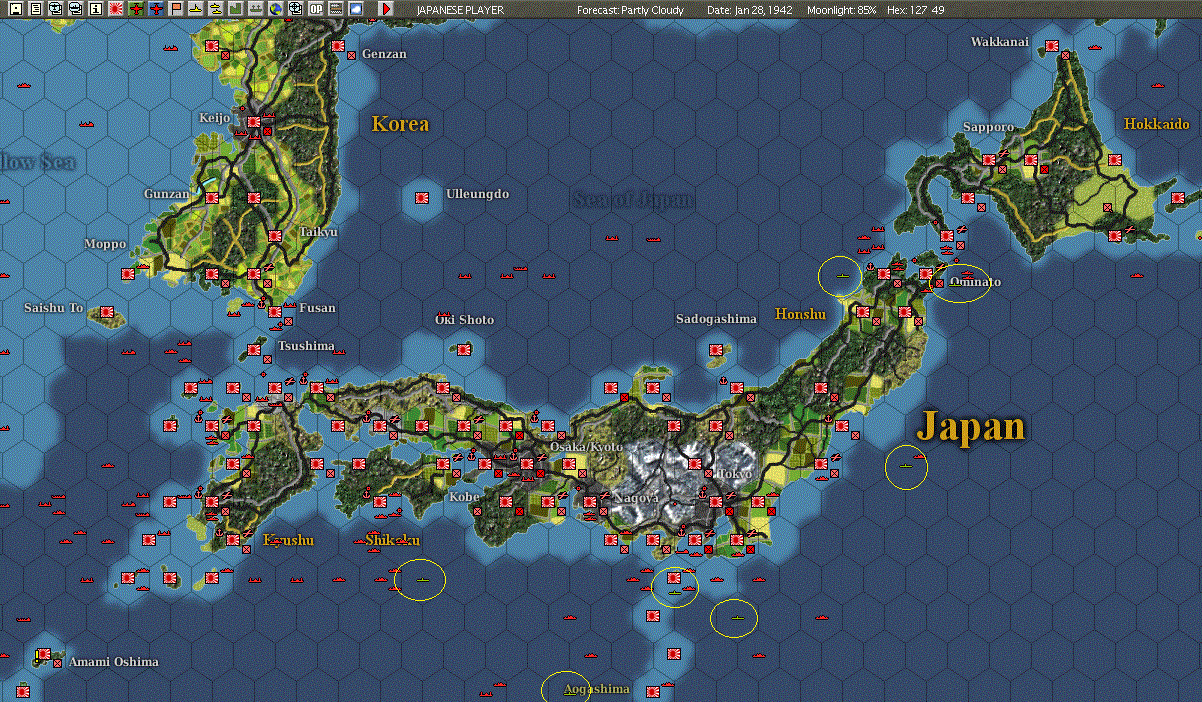Viewport: 1202px width, 702px height.
Task: Open the document list toolbar icon
Action: coord(35,9)
